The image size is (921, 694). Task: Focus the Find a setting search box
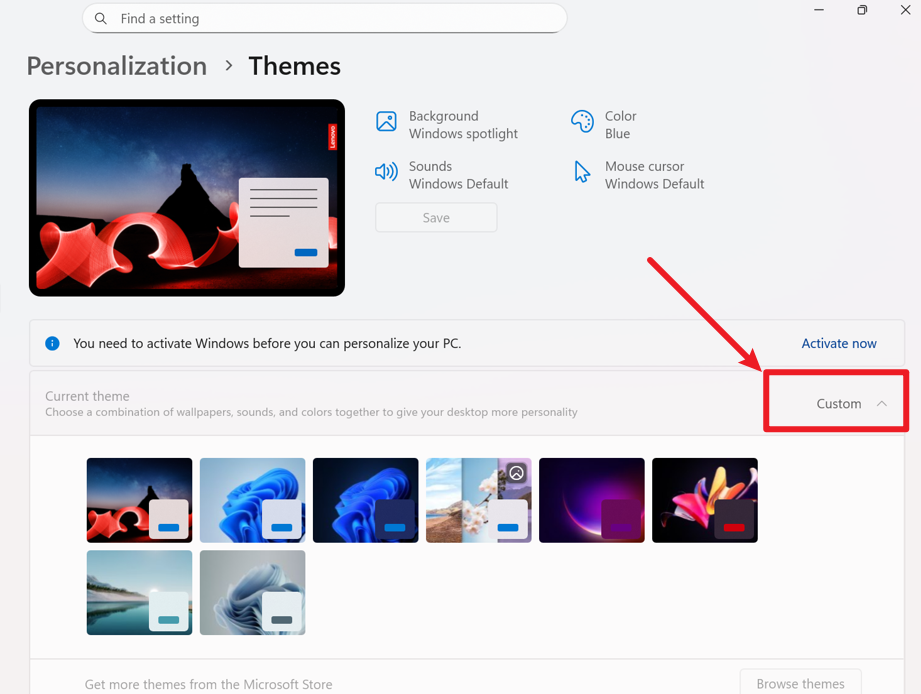pyautogui.click(x=325, y=19)
